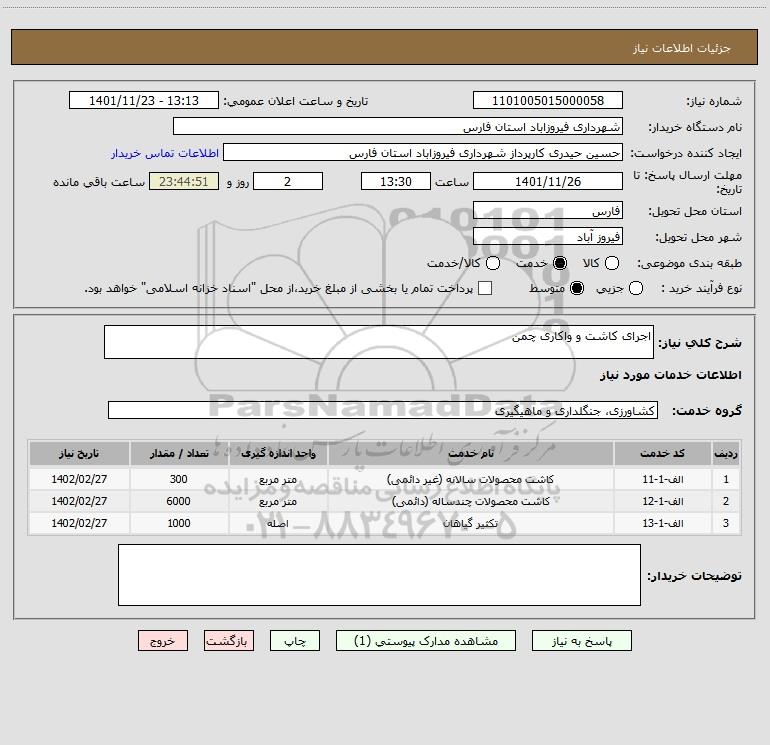This screenshot has height=745, width=770.
Task: Select the کالا radio button
Action: (x=611, y=263)
